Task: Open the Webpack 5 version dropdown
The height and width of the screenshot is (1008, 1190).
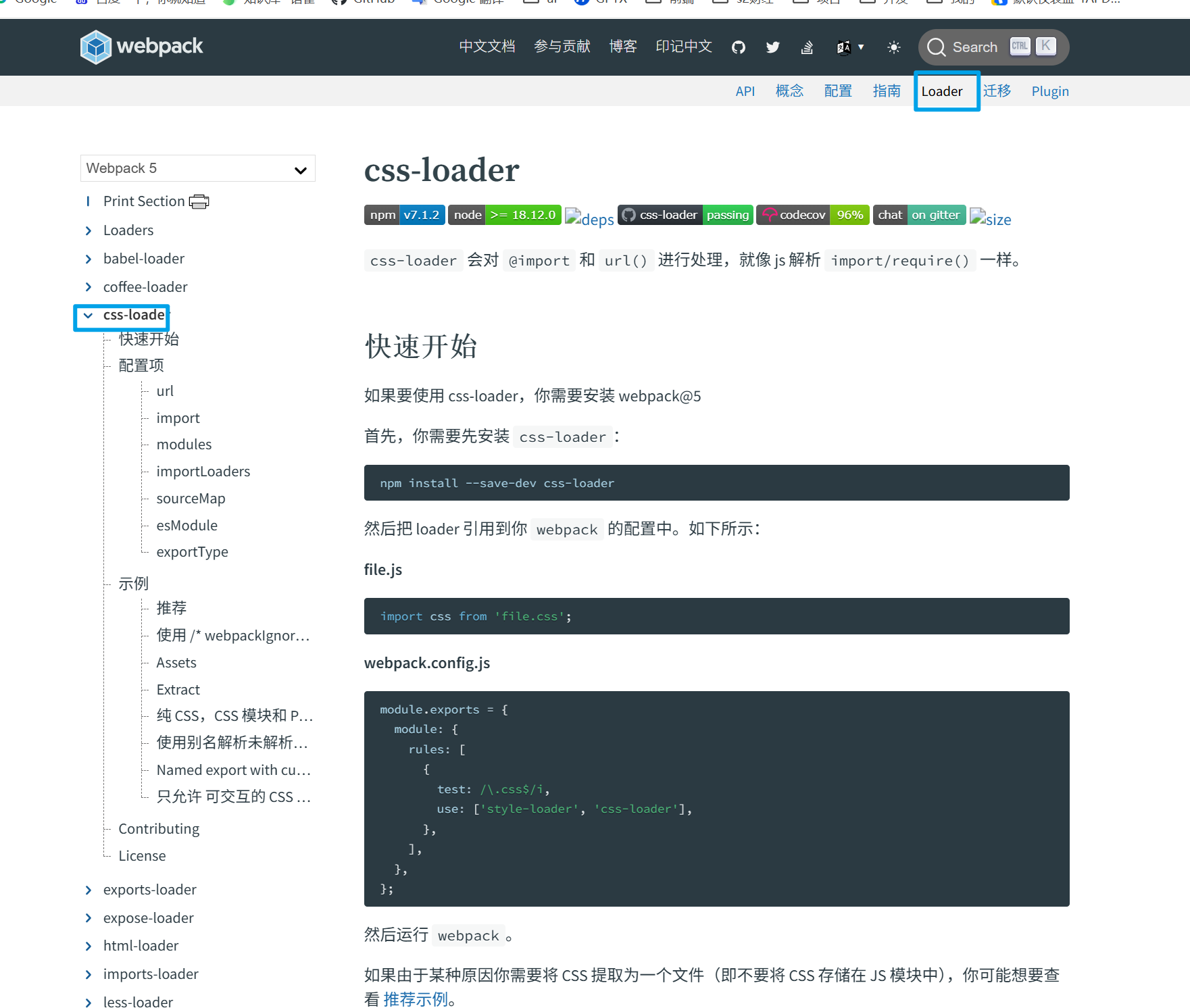Action: pos(197,168)
